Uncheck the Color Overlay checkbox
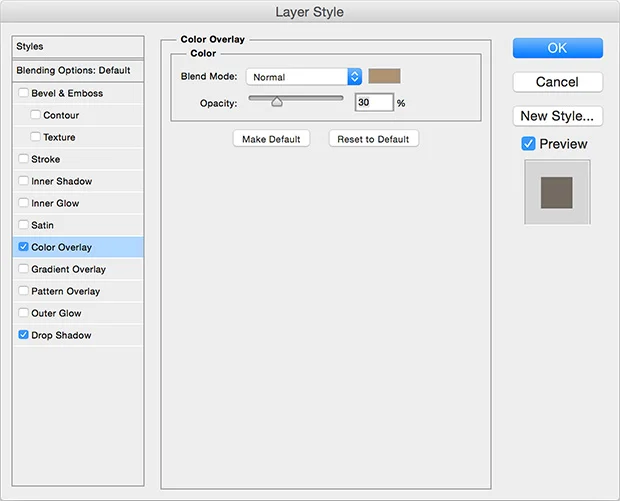The width and height of the screenshot is (620, 501). point(23,247)
